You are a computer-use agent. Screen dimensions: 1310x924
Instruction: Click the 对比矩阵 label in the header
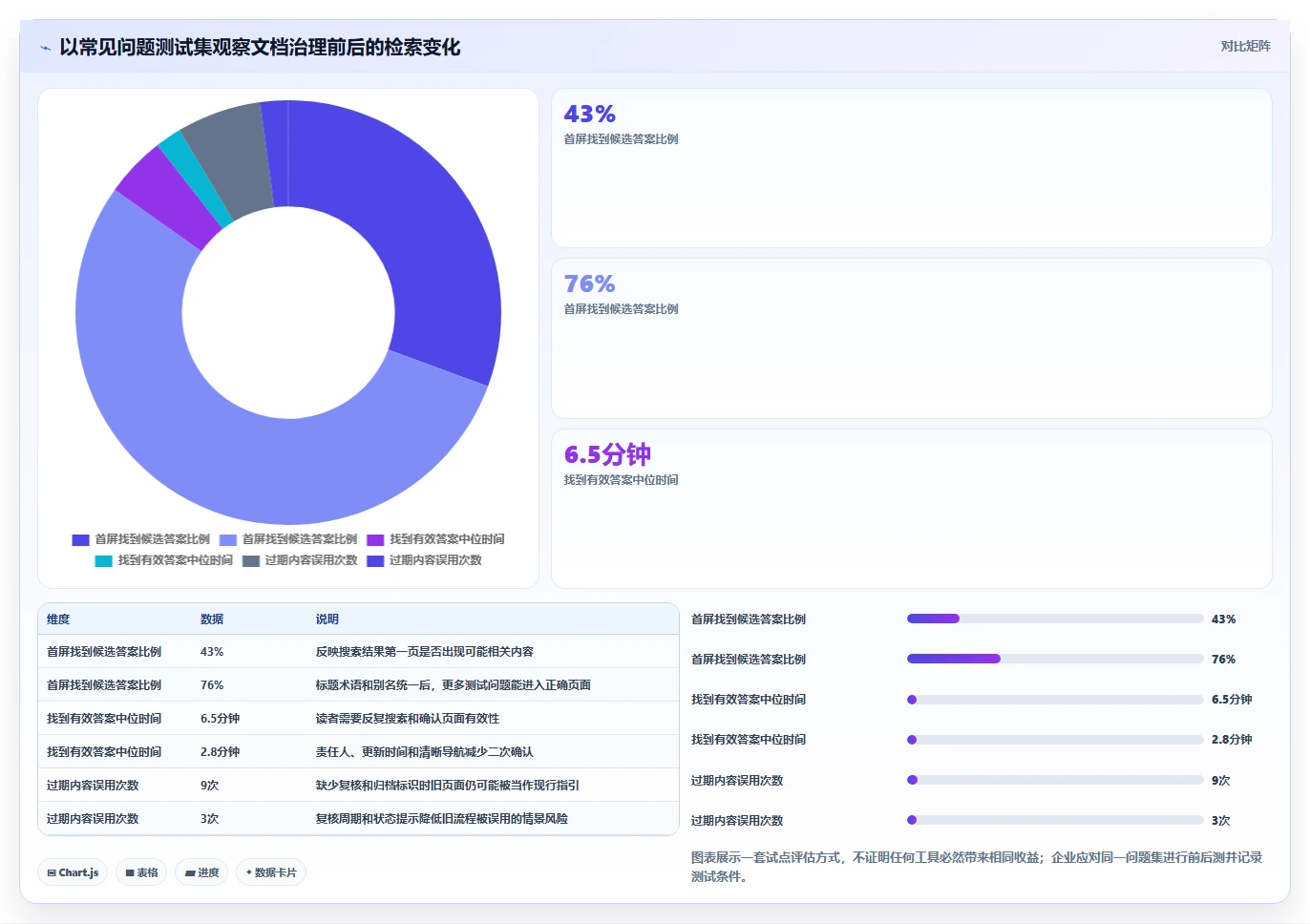[1245, 46]
